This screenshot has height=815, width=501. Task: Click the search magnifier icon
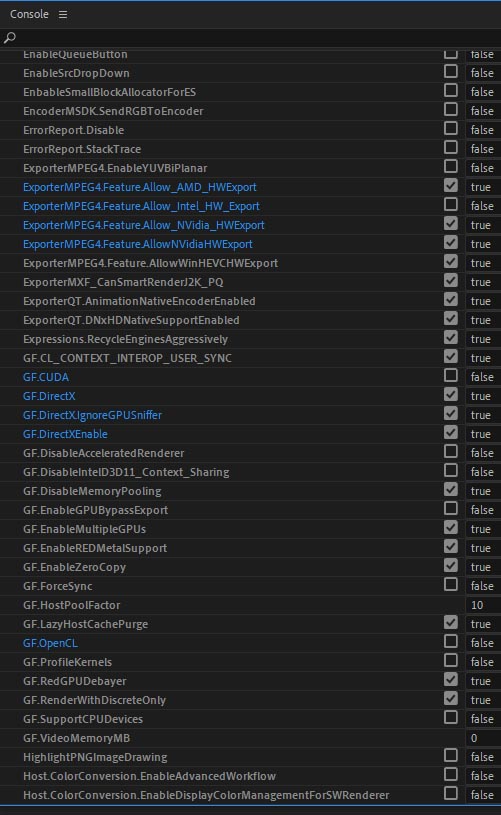[9, 37]
